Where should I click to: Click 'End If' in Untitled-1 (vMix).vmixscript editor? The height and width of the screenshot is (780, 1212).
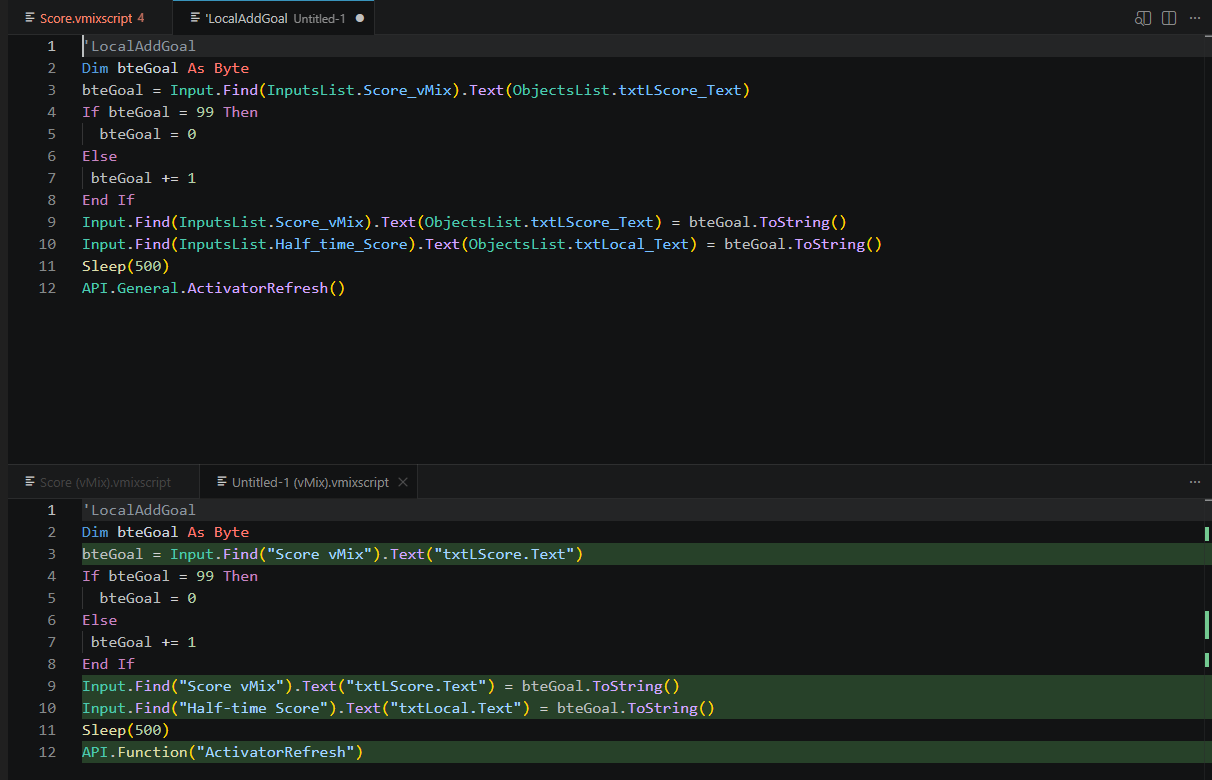tap(108, 664)
